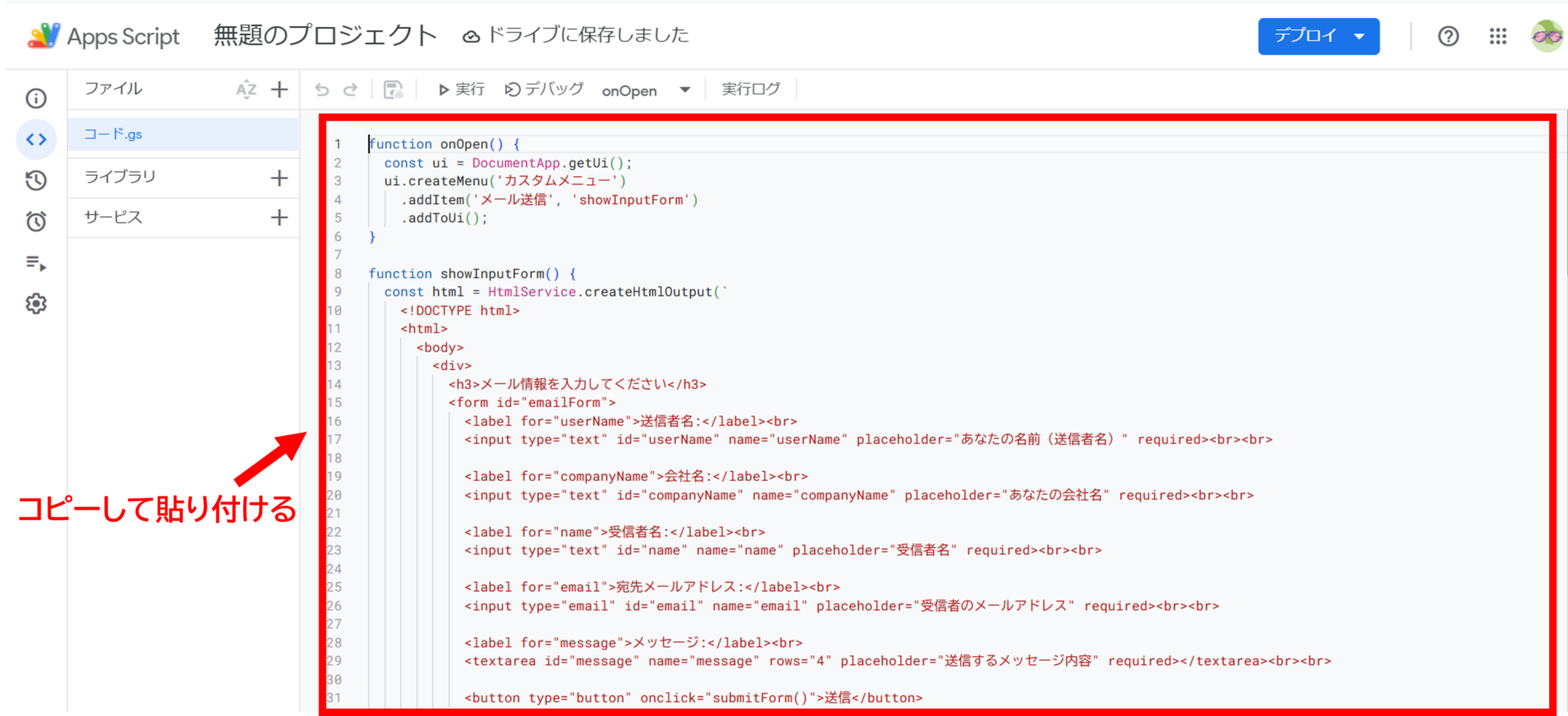
Task: Select the Editor code icon in sidebar
Action: (x=36, y=140)
